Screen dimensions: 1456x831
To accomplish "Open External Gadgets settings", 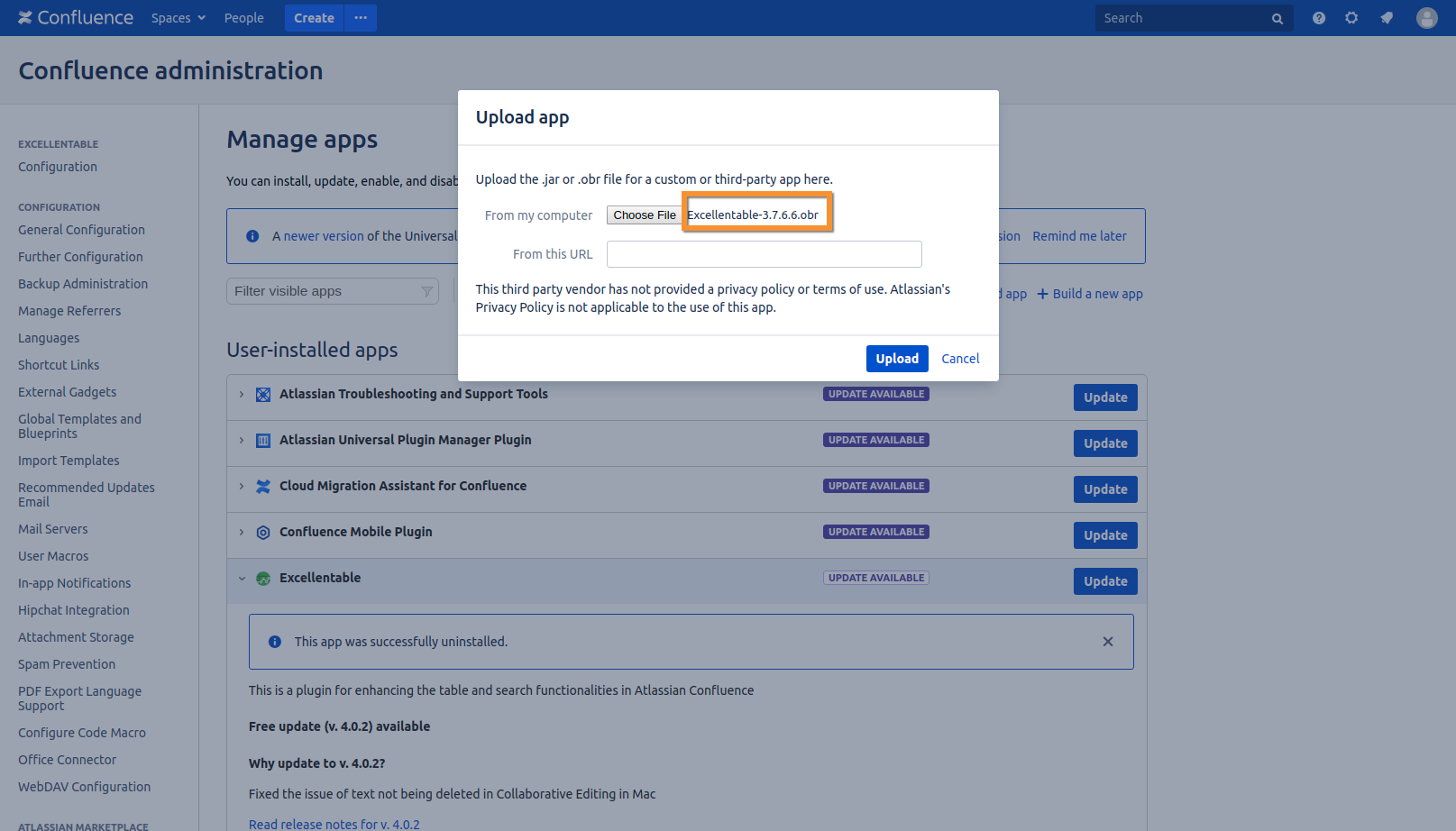I will pyautogui.click(x=68, y=392).
